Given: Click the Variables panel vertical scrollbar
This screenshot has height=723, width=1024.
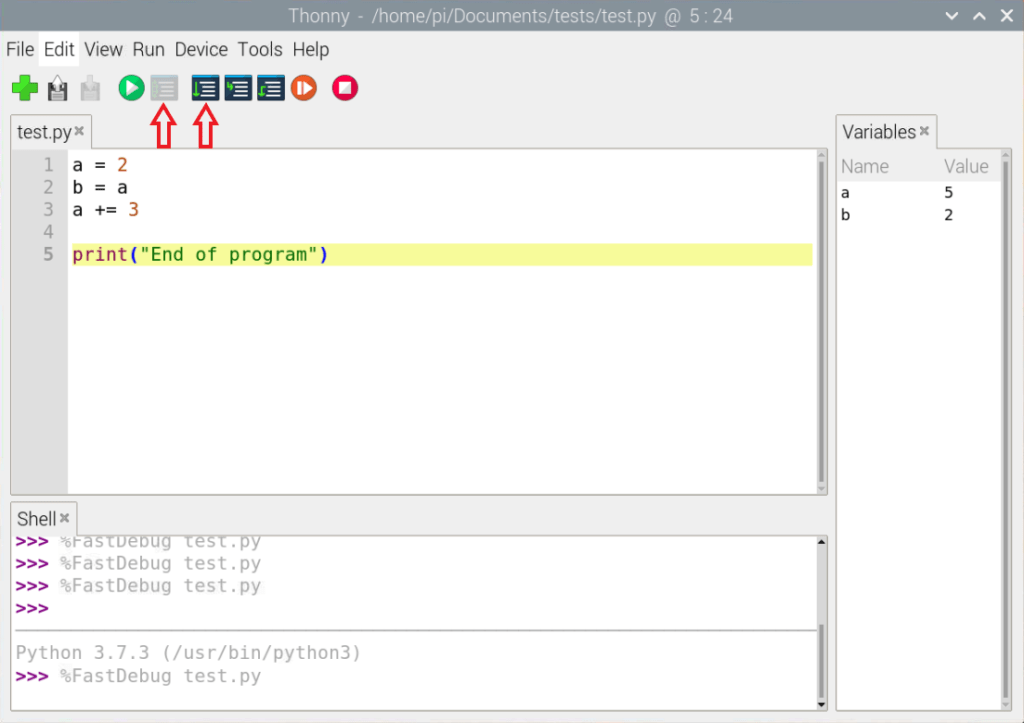Looking at the screenshot, I should [x=1006, y=428].
